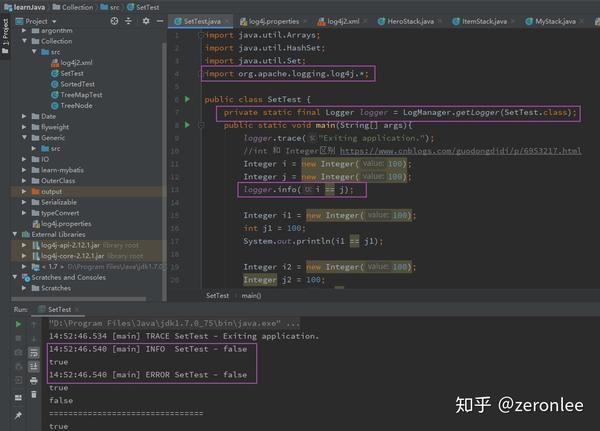
Task: Stop the running process in Run panel
Action: [18, 338]
